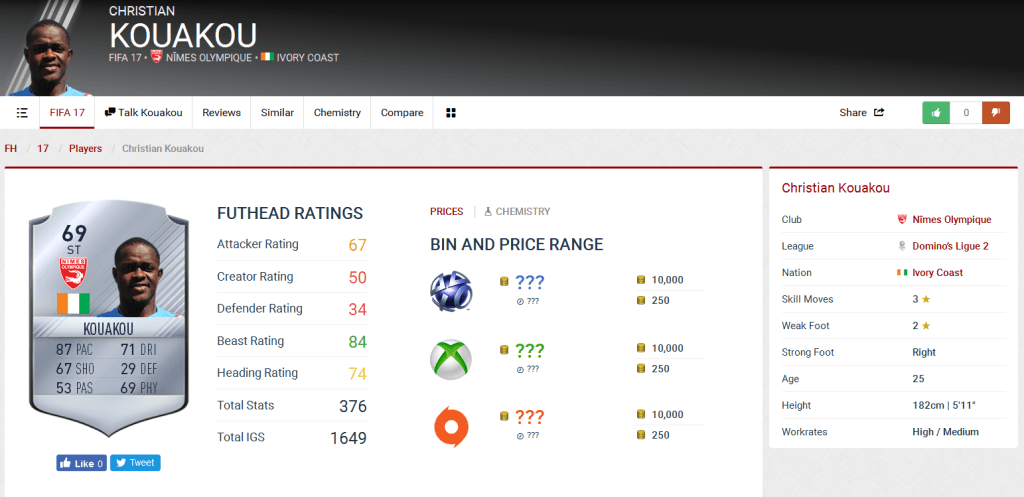Open the Similar players tab
Image resolution: width=1024 pixels, height=497 pixels.
(277, 113)
